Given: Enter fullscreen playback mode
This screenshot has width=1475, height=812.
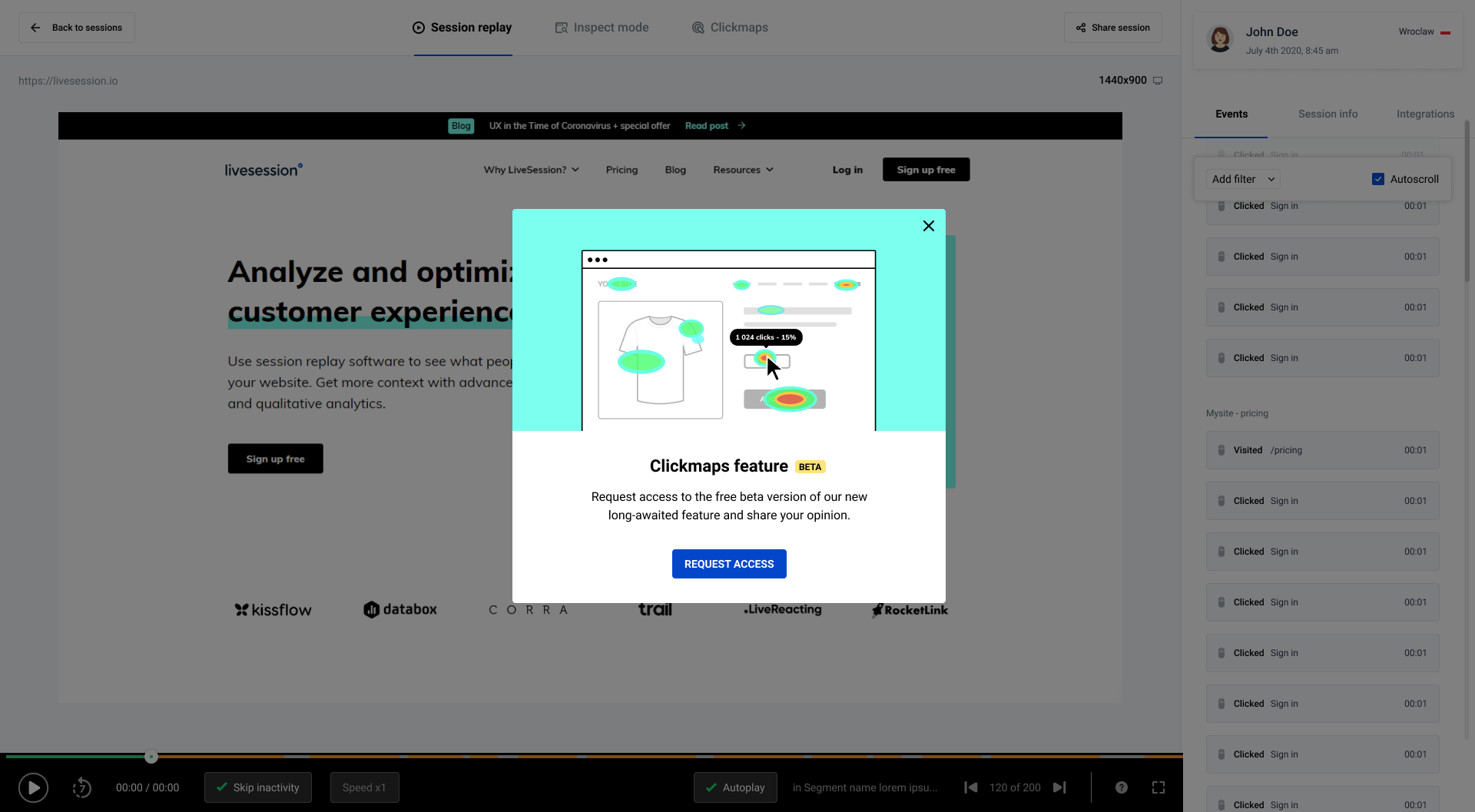Looking at the screenshot, I should click(1158, 787).
